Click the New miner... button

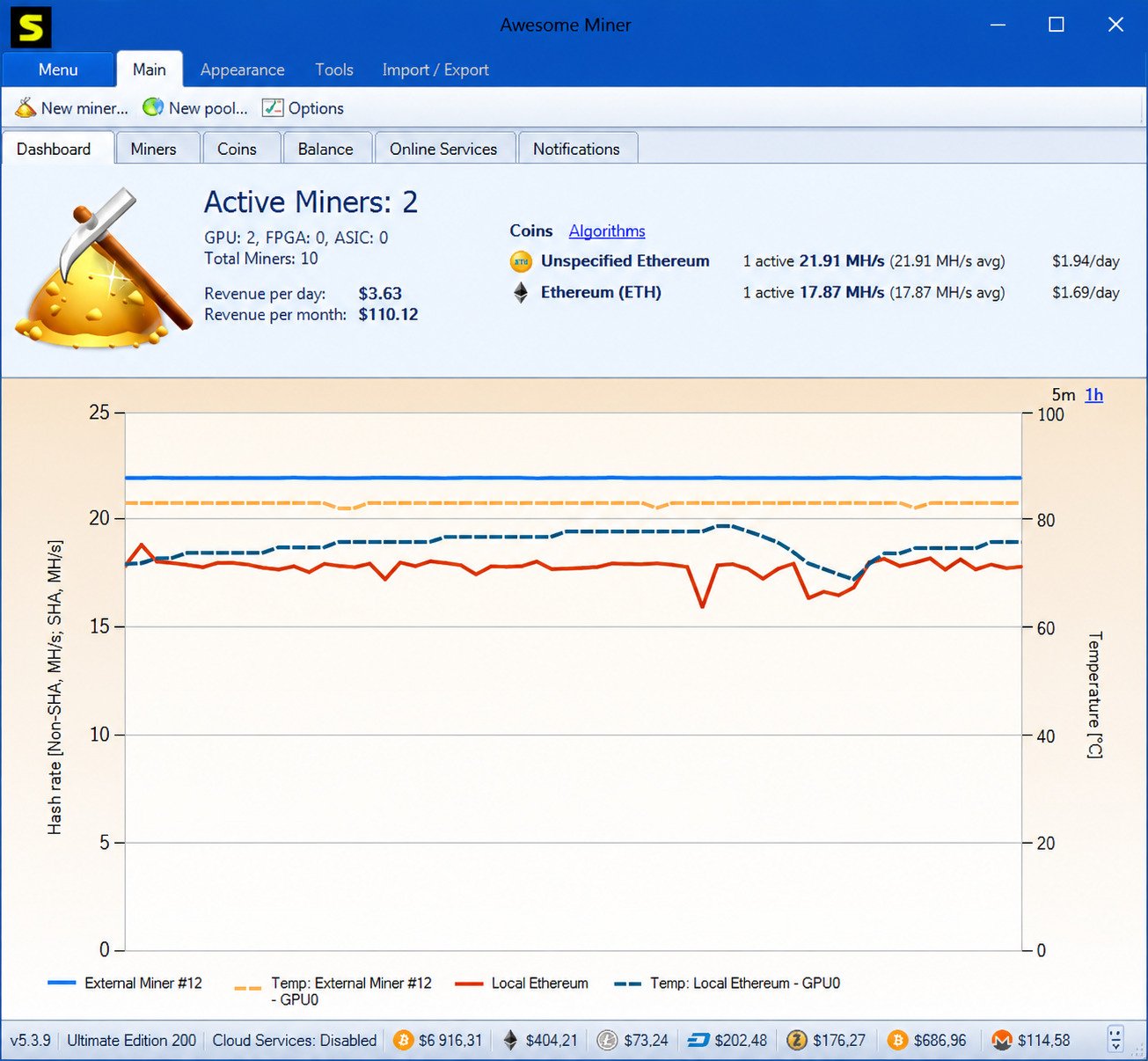[x=72, y=107]
